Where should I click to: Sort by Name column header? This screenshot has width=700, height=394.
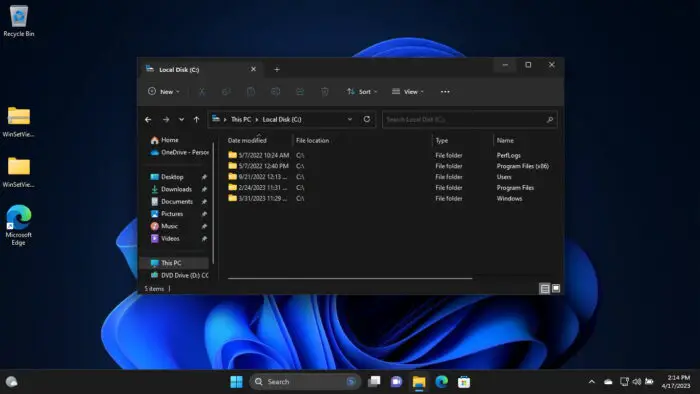[505, 141]
